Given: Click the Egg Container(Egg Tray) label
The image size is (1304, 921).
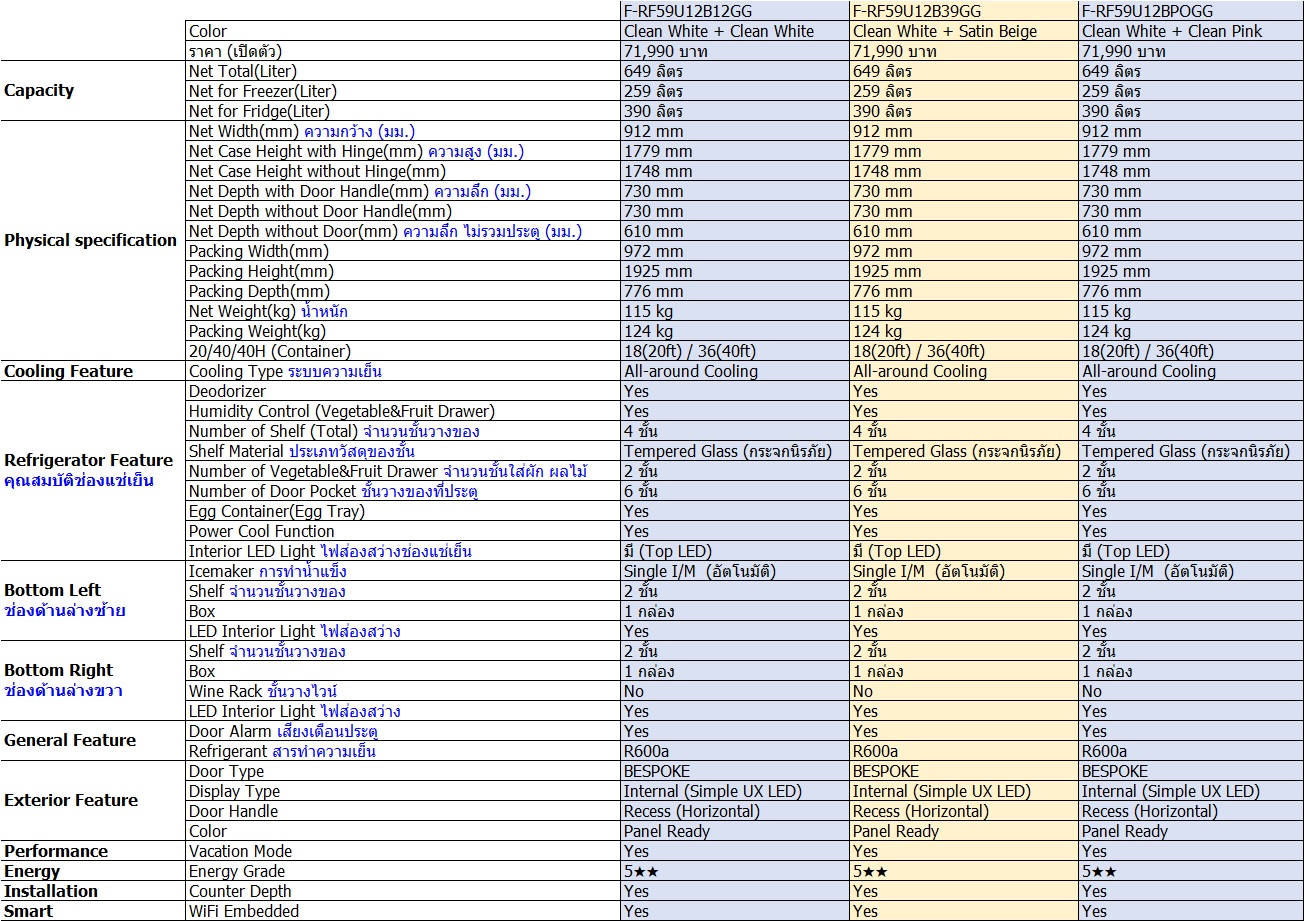Looking at the screenshot, I should pyautogui.click(x=277, y=511).
